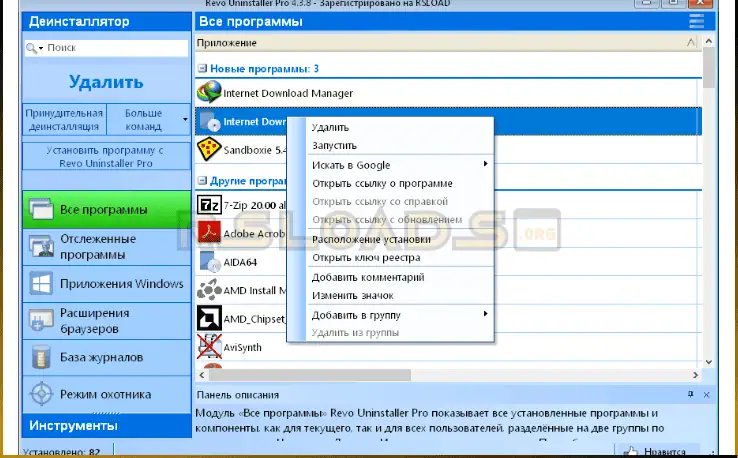Collapse the Другие программы group
This screenshot has height=458, width=738.
point(202,181)
